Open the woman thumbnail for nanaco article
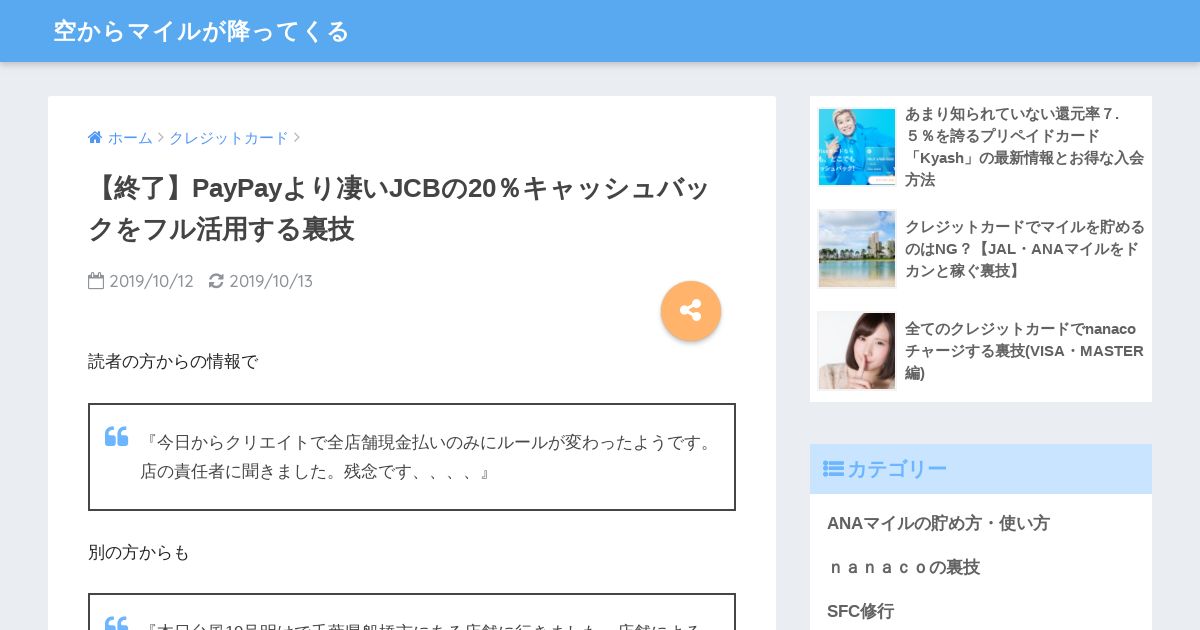 (857, 351)
